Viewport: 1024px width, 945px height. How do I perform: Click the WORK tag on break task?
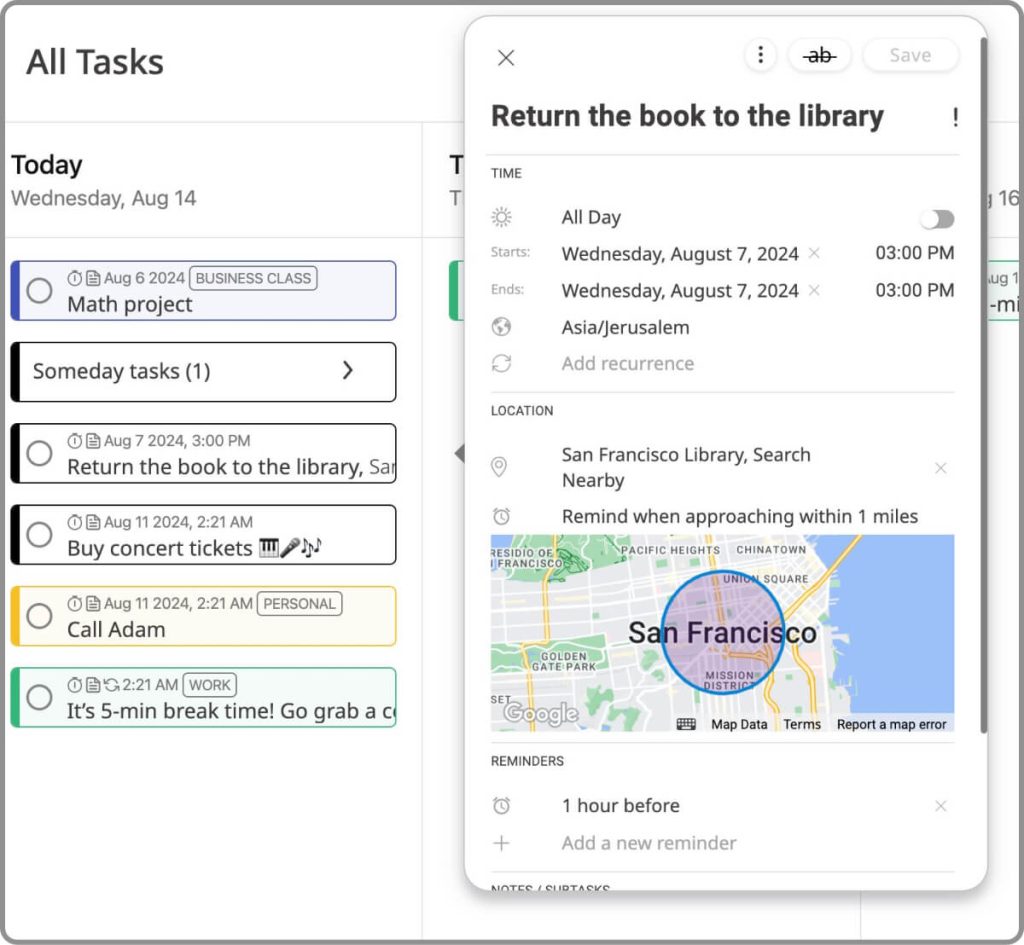(x=210, y=685)
